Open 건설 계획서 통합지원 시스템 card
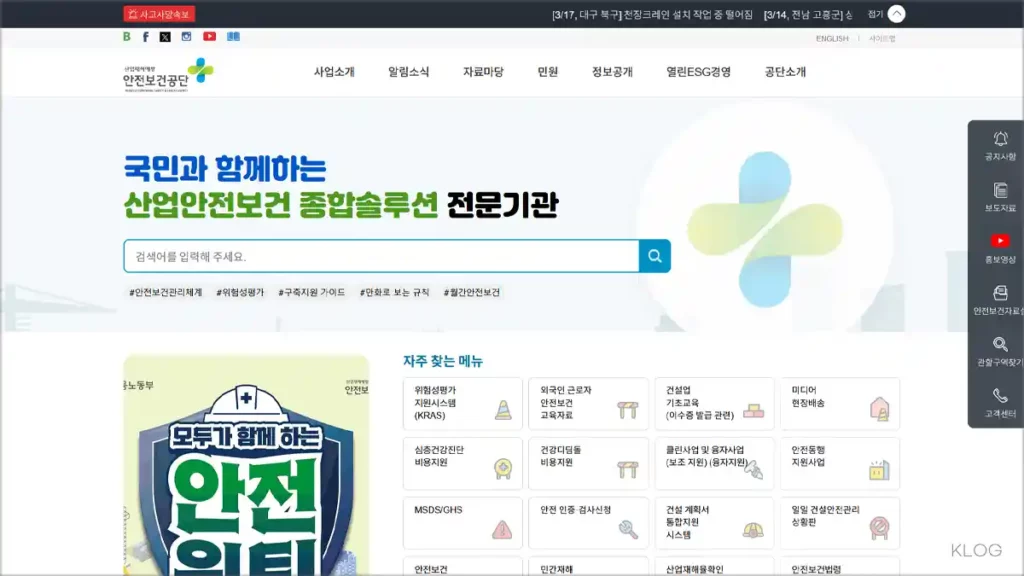The width and height of the screenshot is (1024, 576). click(714, 523)
